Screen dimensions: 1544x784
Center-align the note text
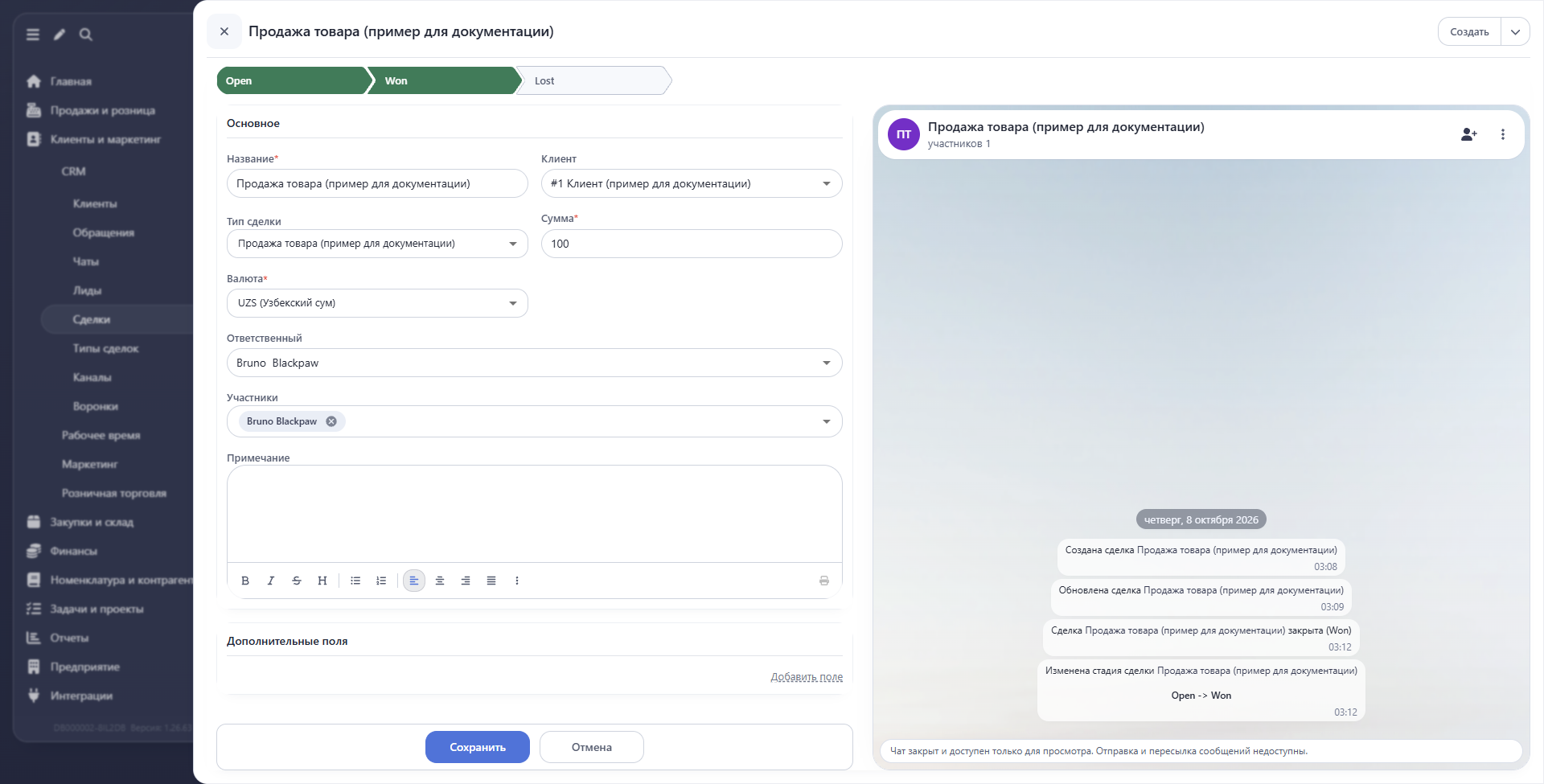[x=440, y=581]
